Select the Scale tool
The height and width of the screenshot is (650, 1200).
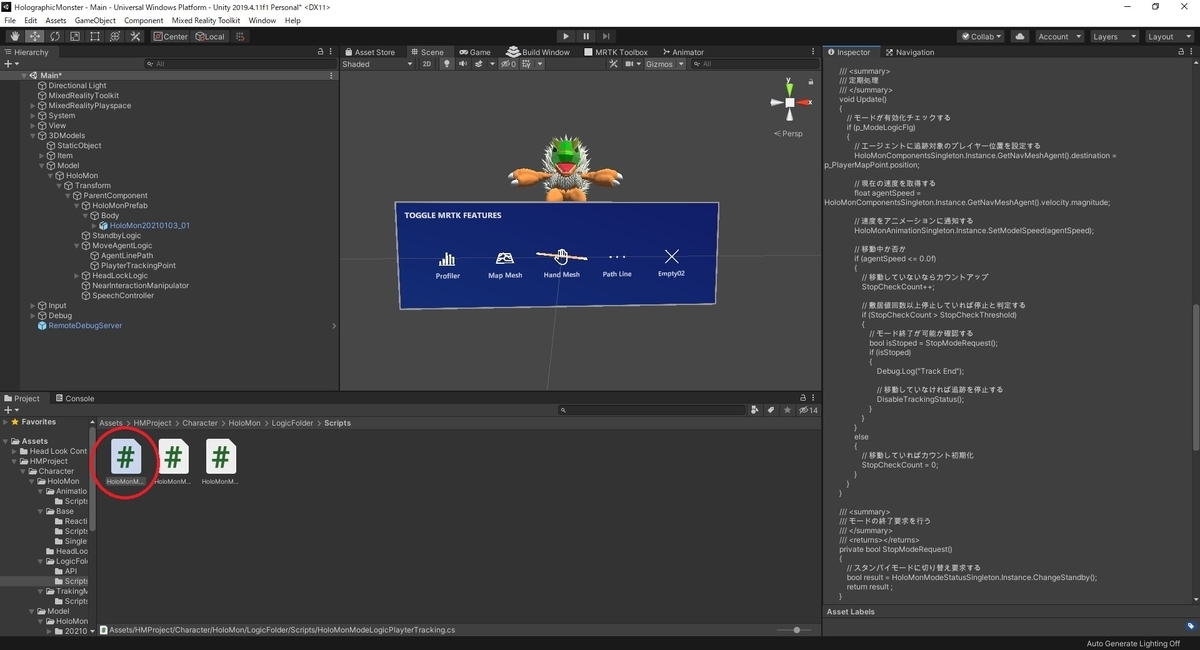click(74, 37)
